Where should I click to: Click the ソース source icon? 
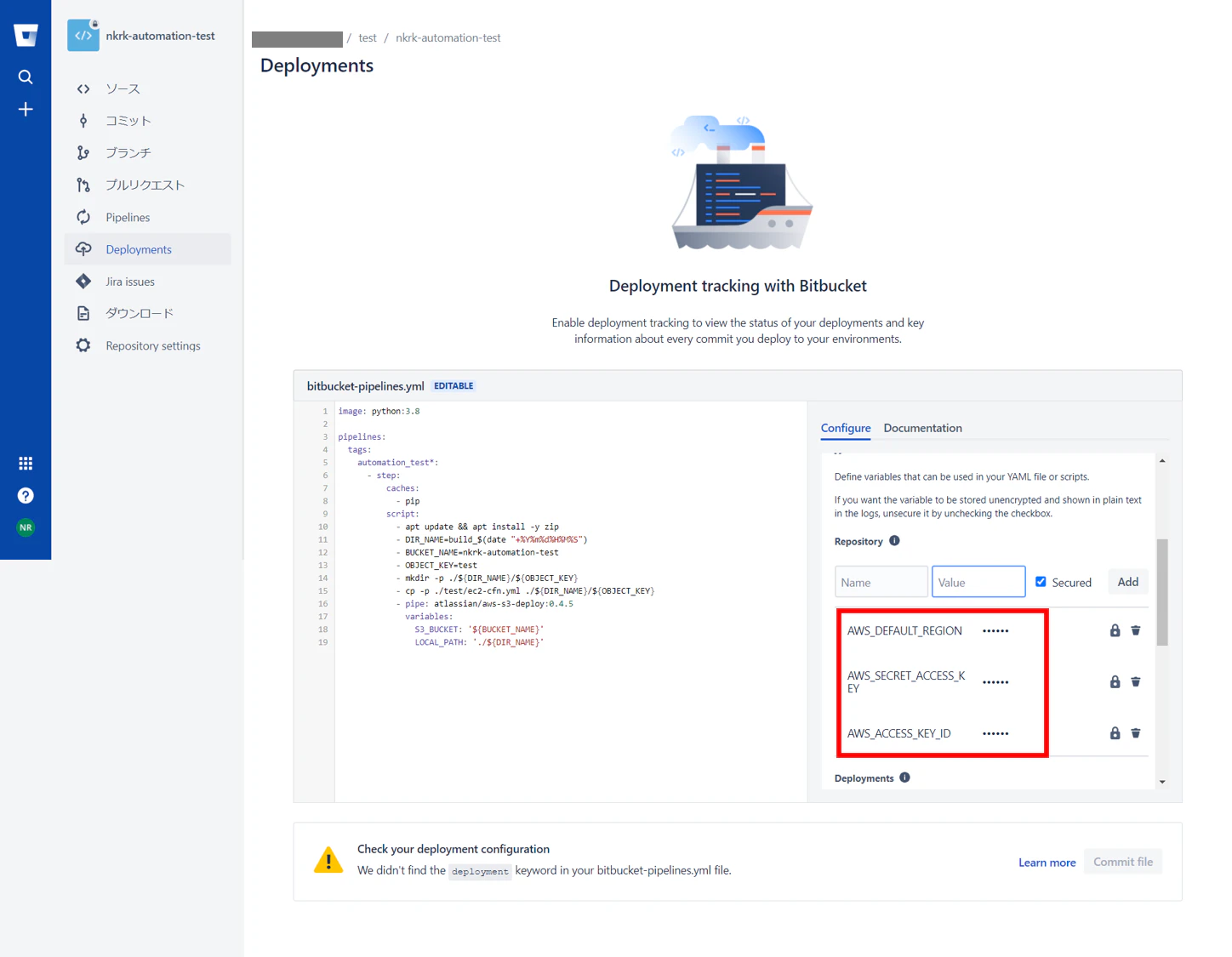tap(83, 88)
